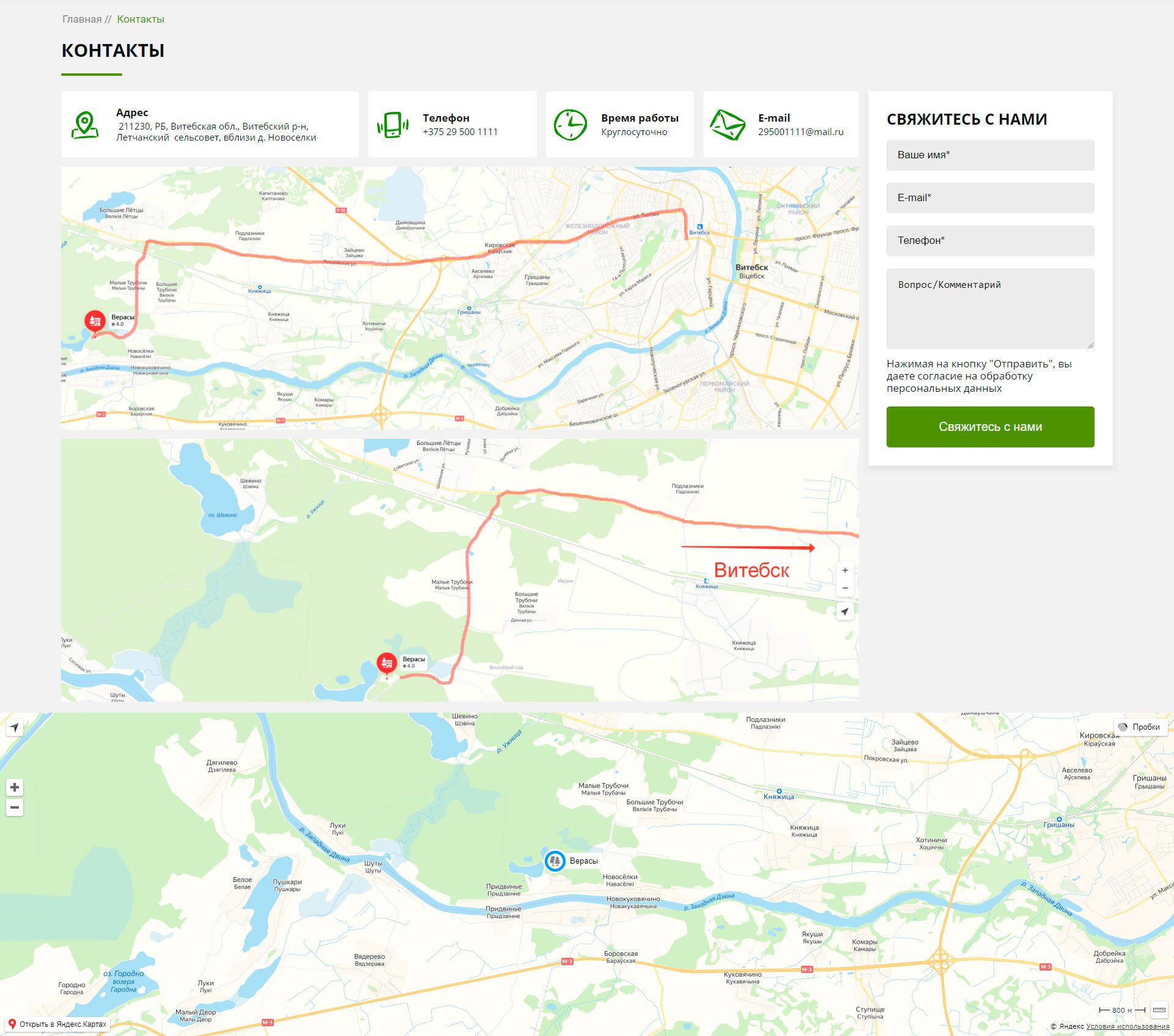Click the green envelope E-mail icon
Viewport: 1174px width, 1036px height.
(x=727, y=125)
